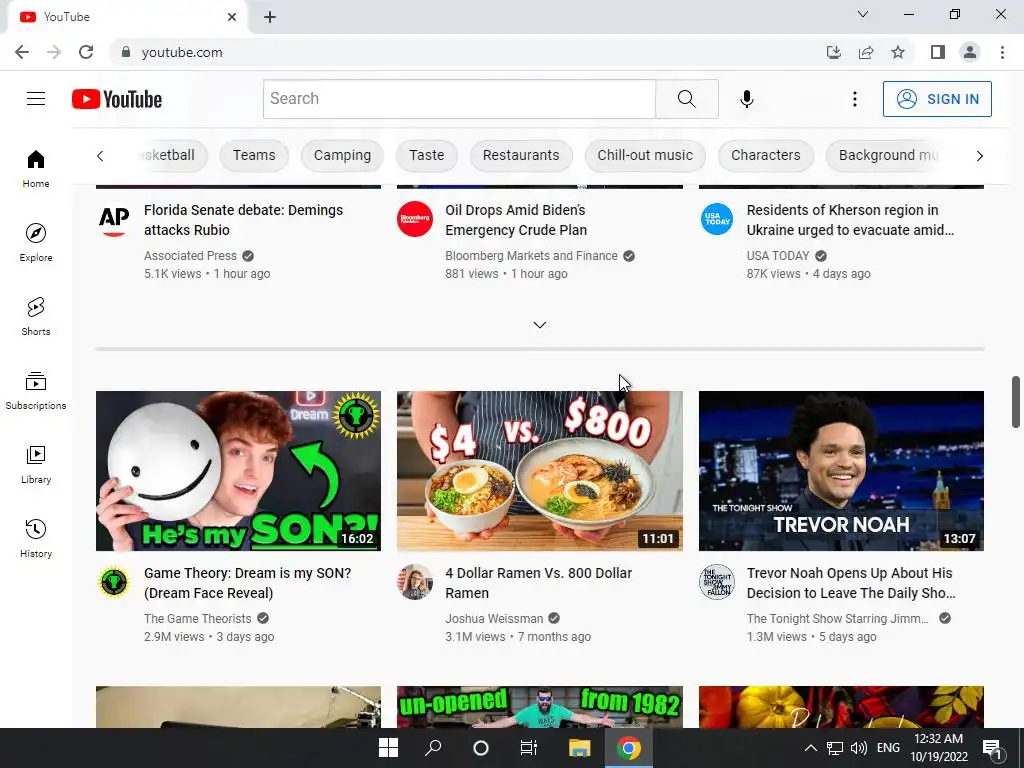Open File Explorer from taskbar

tap(579, 748)
